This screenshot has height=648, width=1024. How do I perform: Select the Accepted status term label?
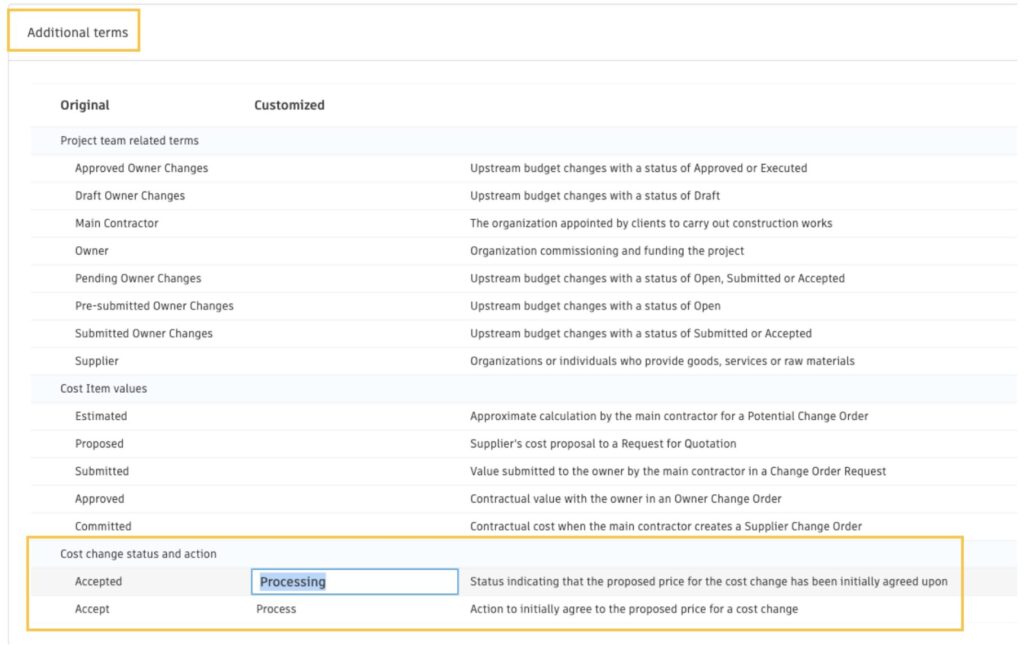pyautogui.click(x=98, y=582)
